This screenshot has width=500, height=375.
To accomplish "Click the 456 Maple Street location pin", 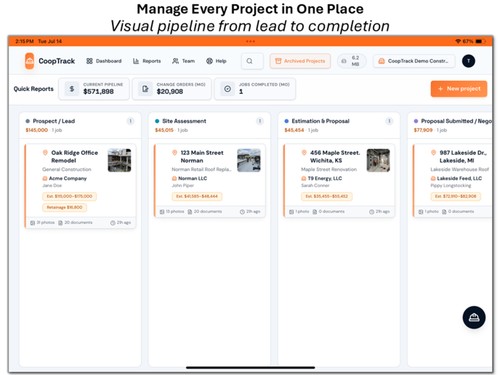I will point(304,153).
